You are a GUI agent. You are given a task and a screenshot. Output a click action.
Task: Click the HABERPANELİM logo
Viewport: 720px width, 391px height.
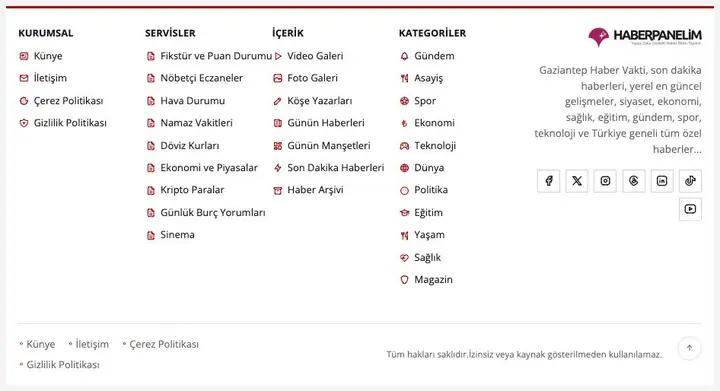coord(645,37)
